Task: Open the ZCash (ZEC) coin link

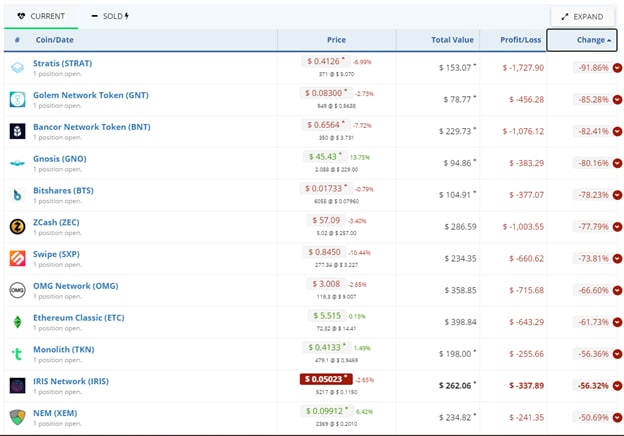Action: click(x=56, y=222)
